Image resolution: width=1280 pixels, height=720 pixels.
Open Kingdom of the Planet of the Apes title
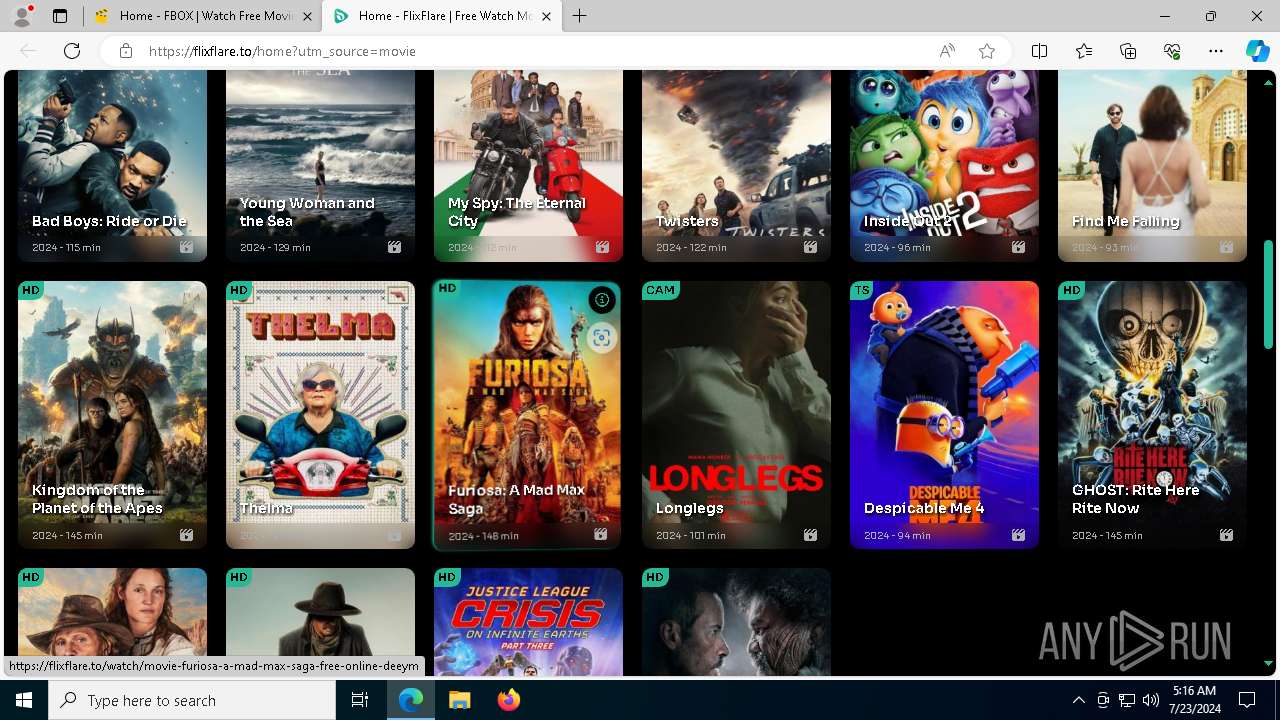[x=97, y=499]
